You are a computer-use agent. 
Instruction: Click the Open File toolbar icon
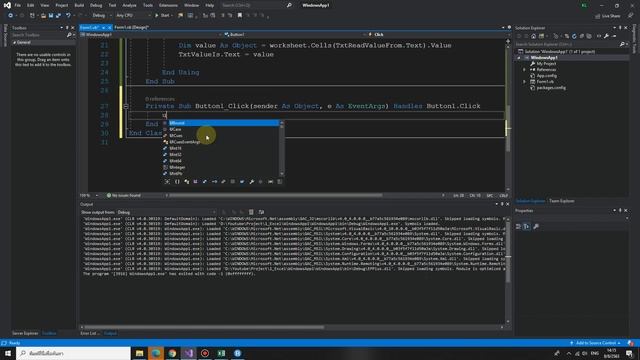[43, 16]
